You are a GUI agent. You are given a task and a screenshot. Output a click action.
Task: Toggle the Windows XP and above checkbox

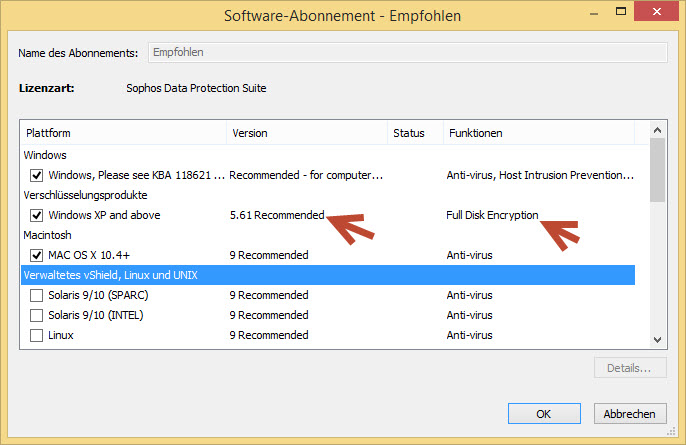point(36,215)
